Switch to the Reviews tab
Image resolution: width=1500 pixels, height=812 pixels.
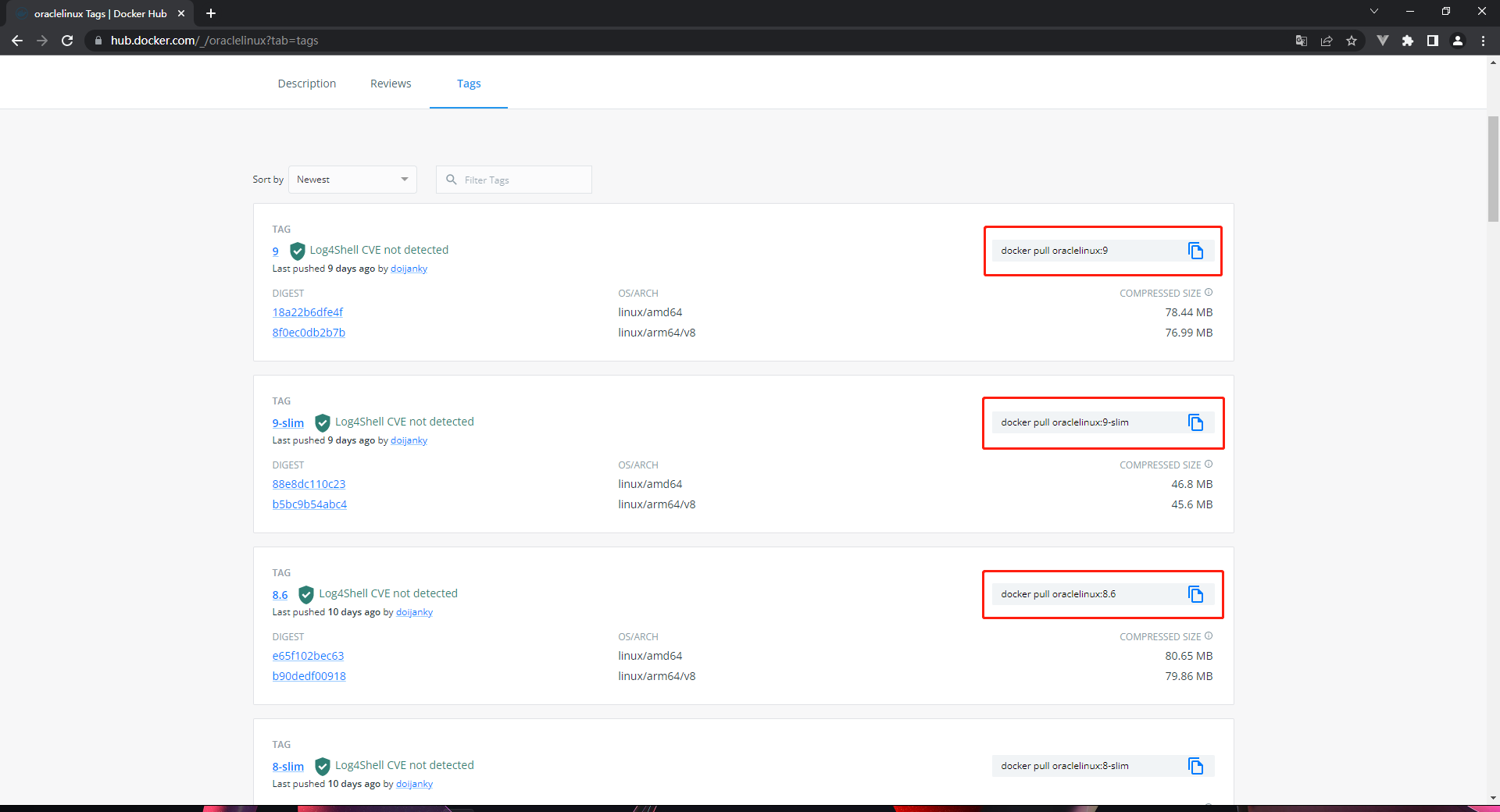point(391,84)
